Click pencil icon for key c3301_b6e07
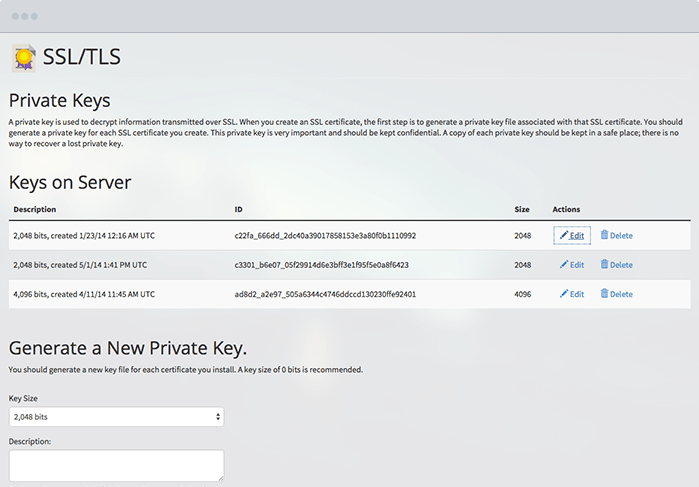This screenshot has width=699, height=487. point(564,265)
